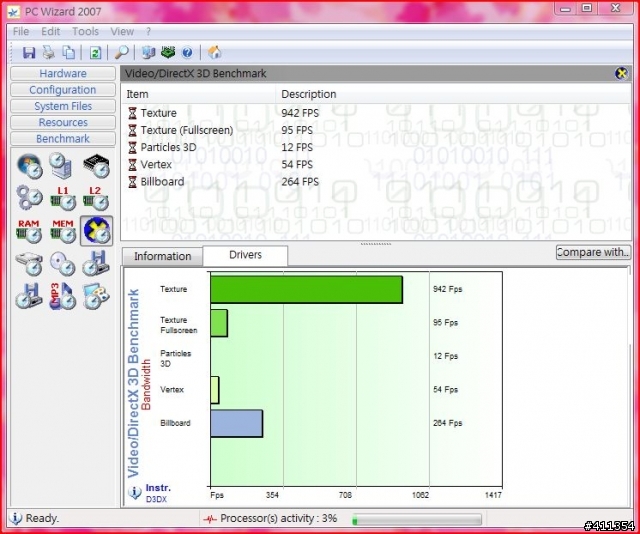The image size is (640, 534).
Task: Open the Global Performance benchmark (Windows logo) icon
Action: point(30,166)
